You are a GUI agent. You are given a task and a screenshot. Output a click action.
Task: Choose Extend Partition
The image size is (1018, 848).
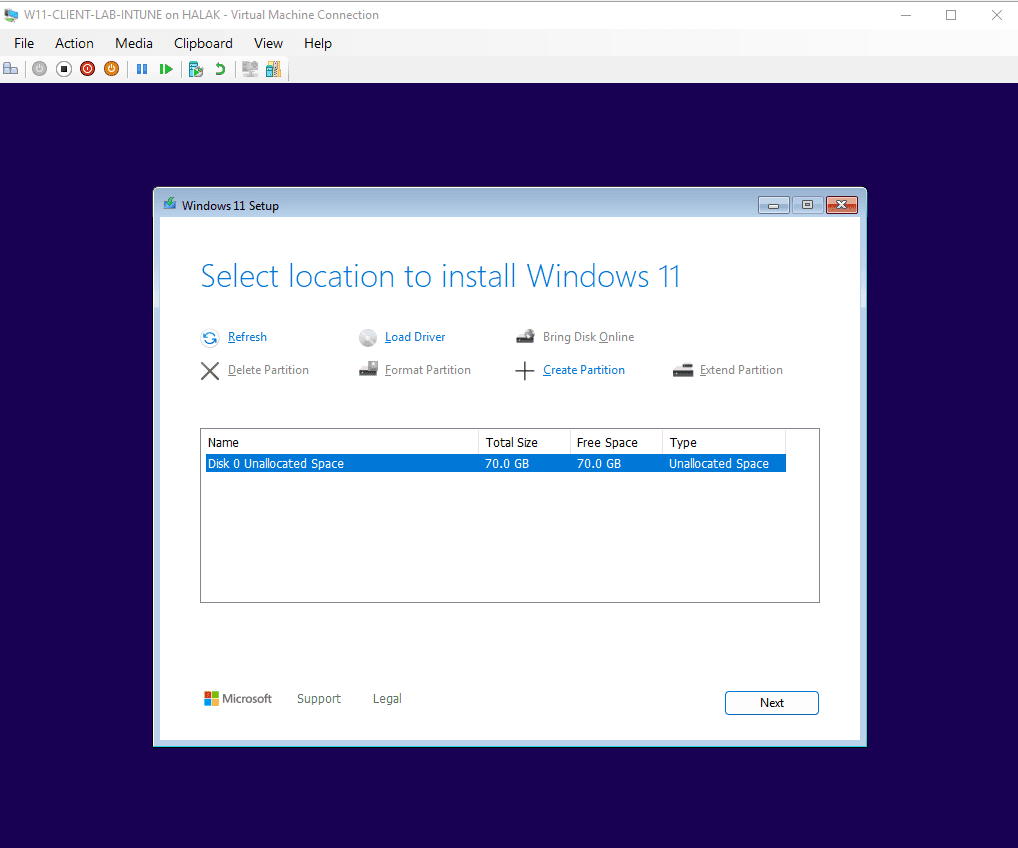point(740,370)
